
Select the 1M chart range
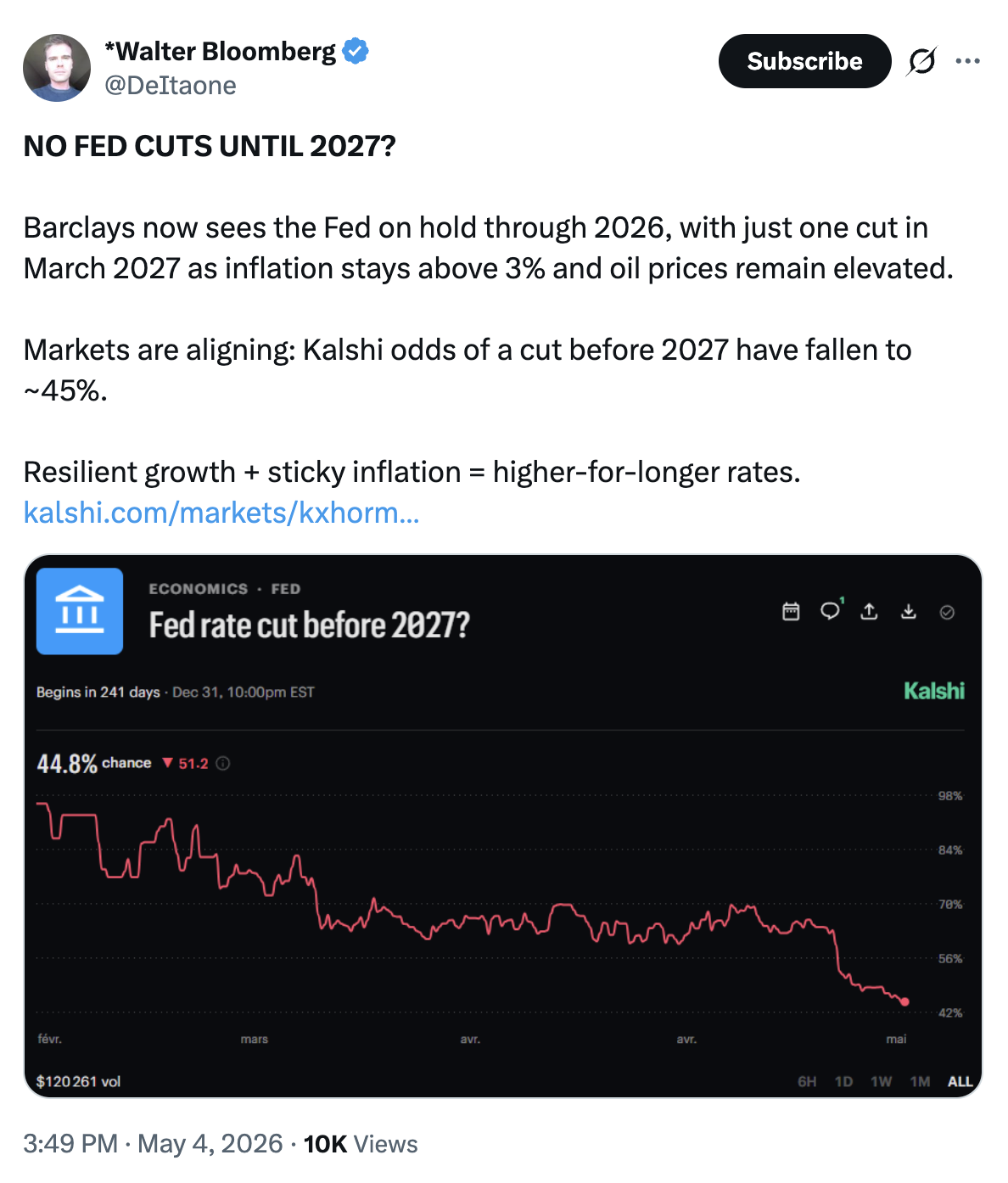tap(920, 1081)
